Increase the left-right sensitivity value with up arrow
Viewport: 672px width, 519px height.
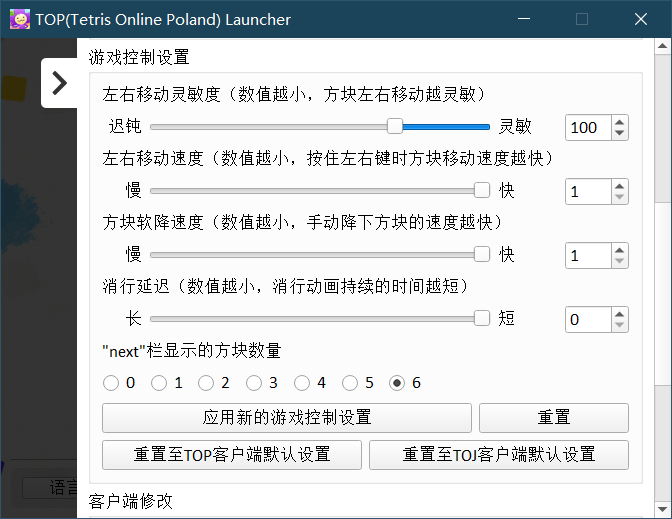pos(619,122)
